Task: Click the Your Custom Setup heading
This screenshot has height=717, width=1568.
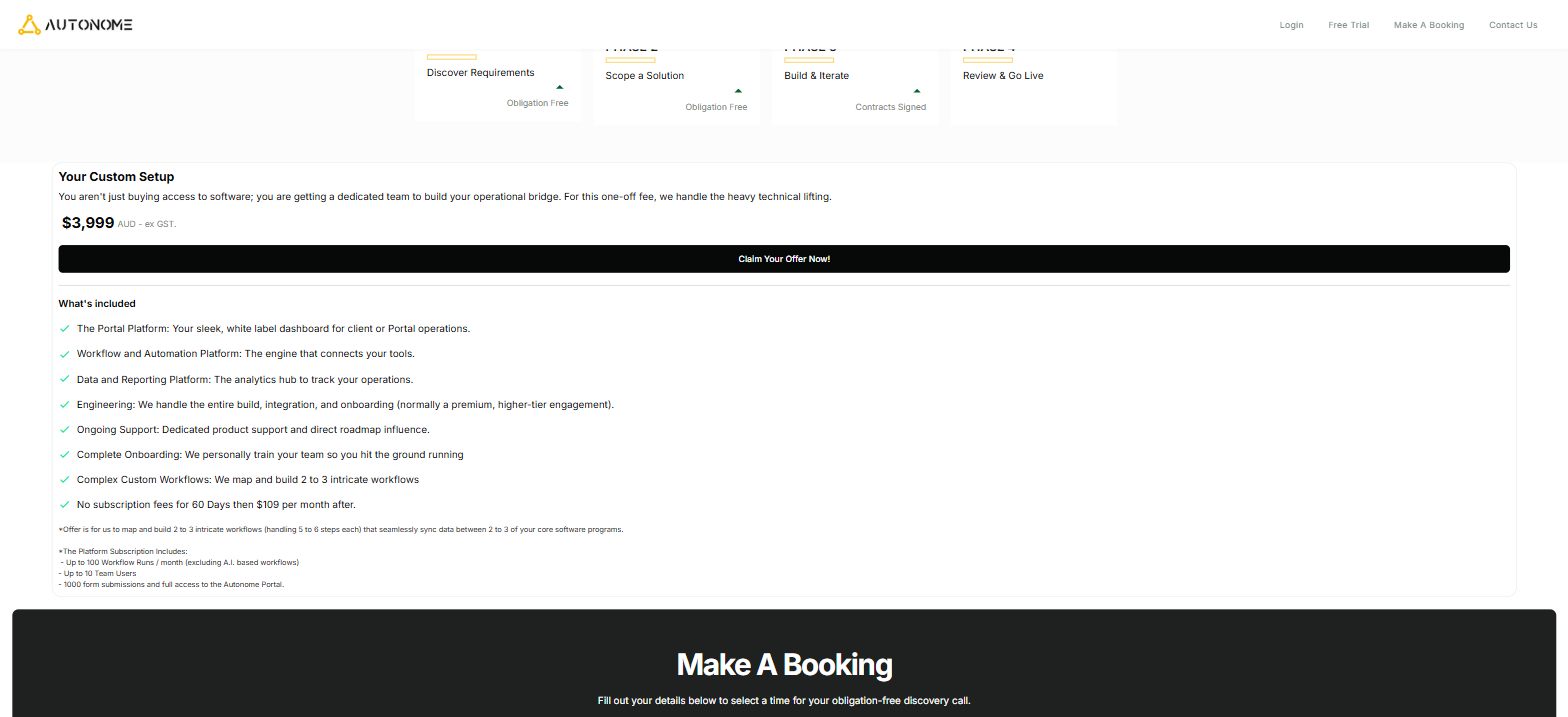Action: point(116,177)
